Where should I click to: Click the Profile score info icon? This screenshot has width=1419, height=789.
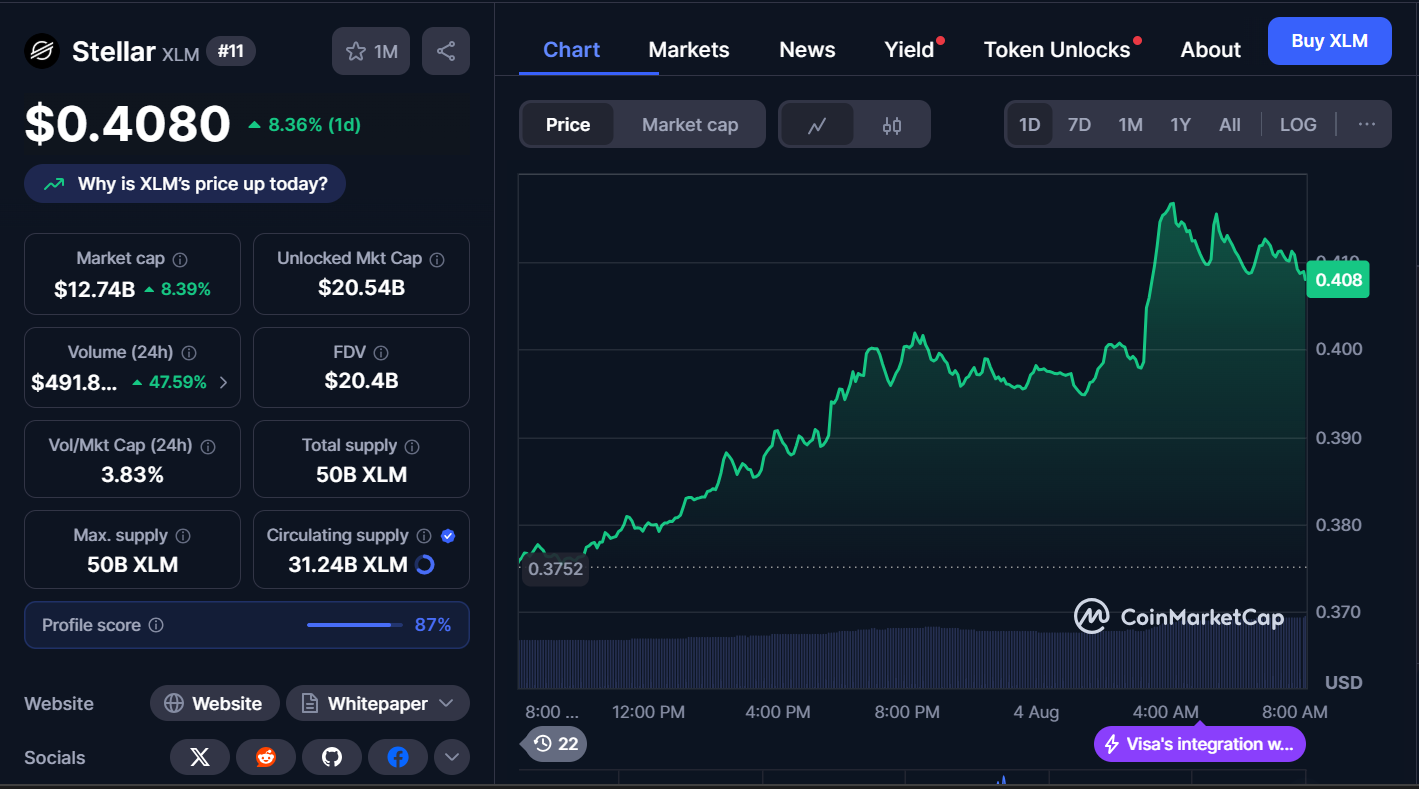(156, 625)
